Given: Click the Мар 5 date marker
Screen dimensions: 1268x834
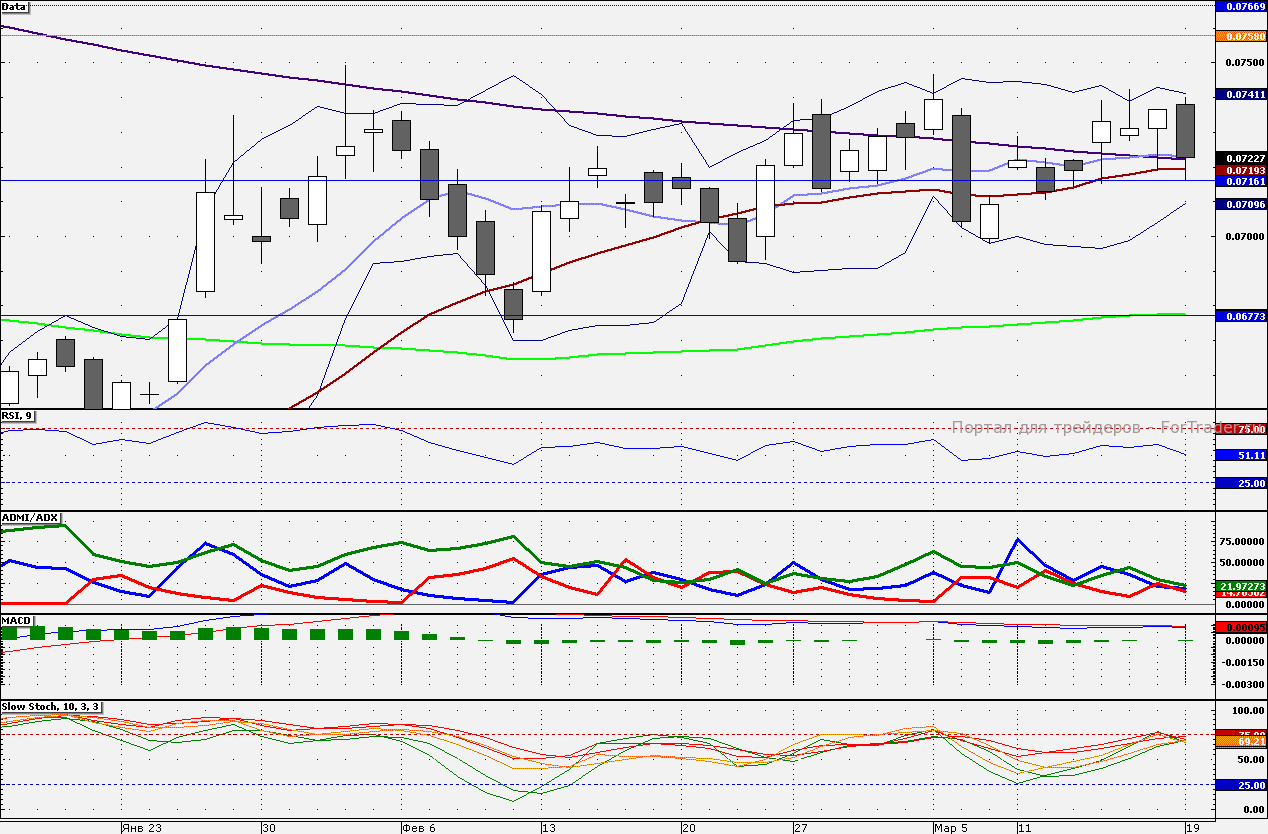Looking at the screenshot, I should coord(950,828).
